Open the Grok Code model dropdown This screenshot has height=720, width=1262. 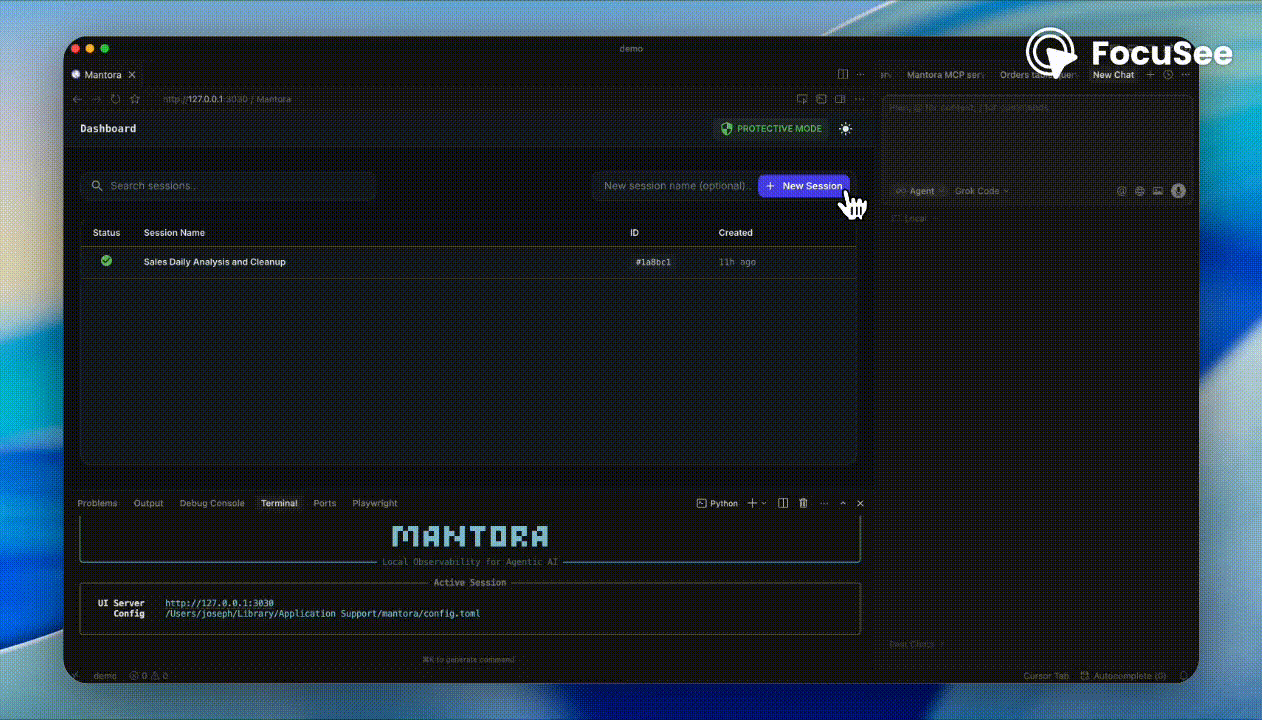tap(979, 191)
